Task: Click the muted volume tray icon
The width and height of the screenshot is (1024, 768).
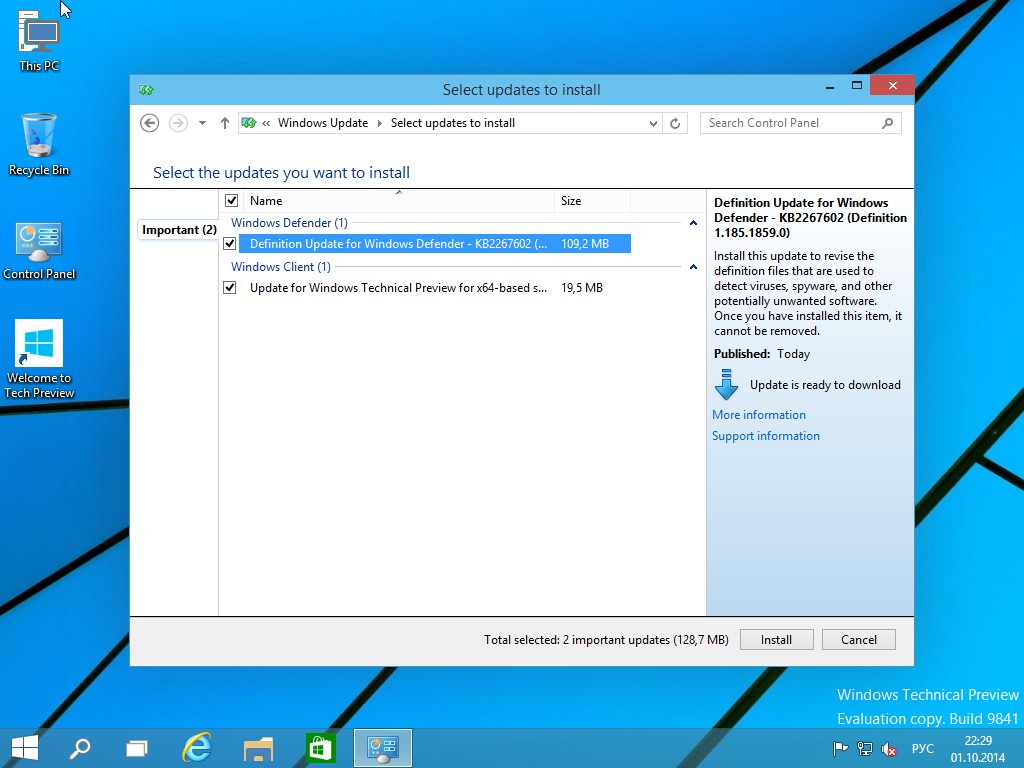Action: point(888,748)
